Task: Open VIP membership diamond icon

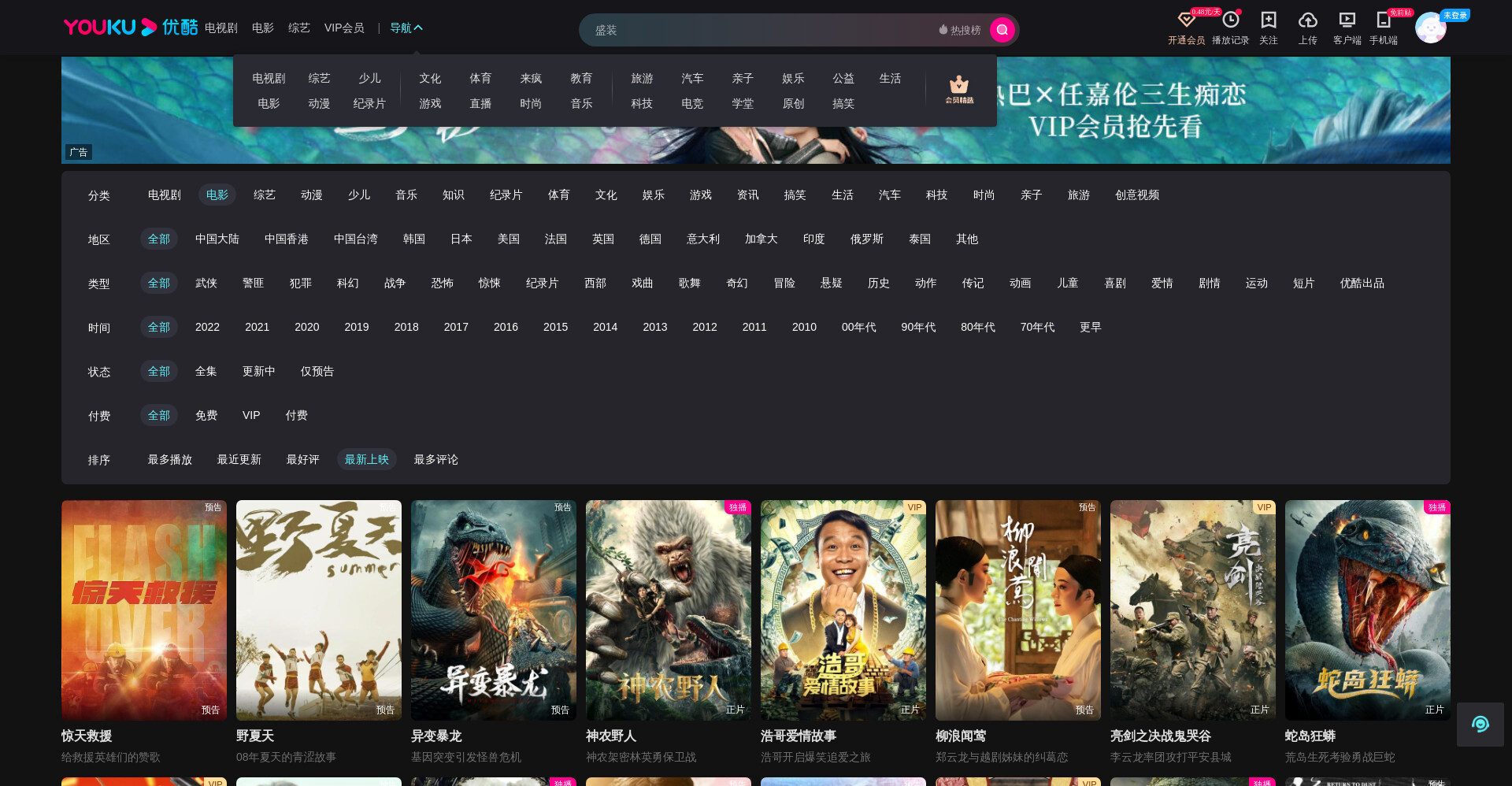Action: point(1186,20)
